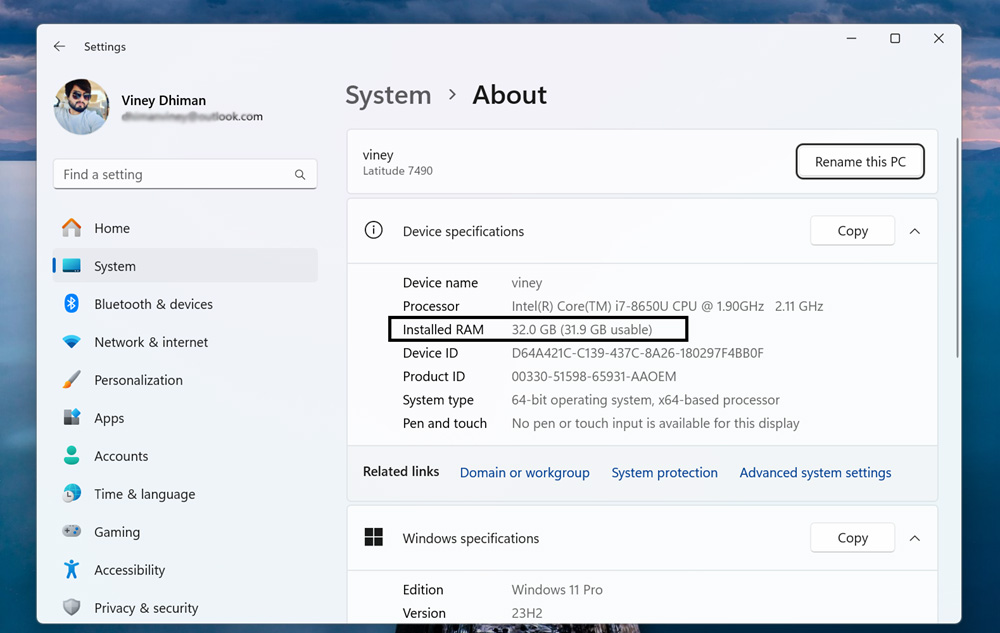Click the Accessibility figure icon
This screenshot has width=1000, height=633.
click(x=71, y=569)
